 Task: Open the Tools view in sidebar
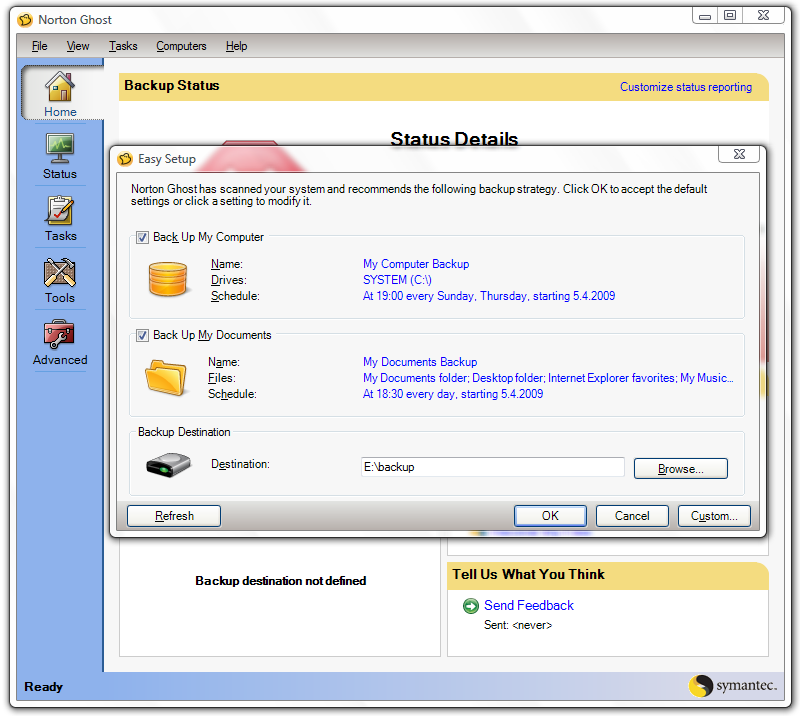coord(60,280)
